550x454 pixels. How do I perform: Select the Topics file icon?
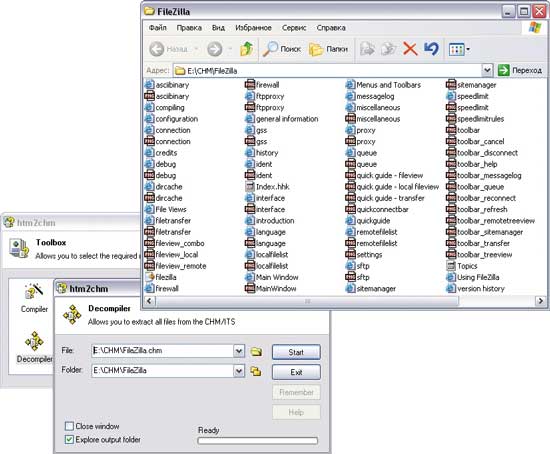[462, 266]
